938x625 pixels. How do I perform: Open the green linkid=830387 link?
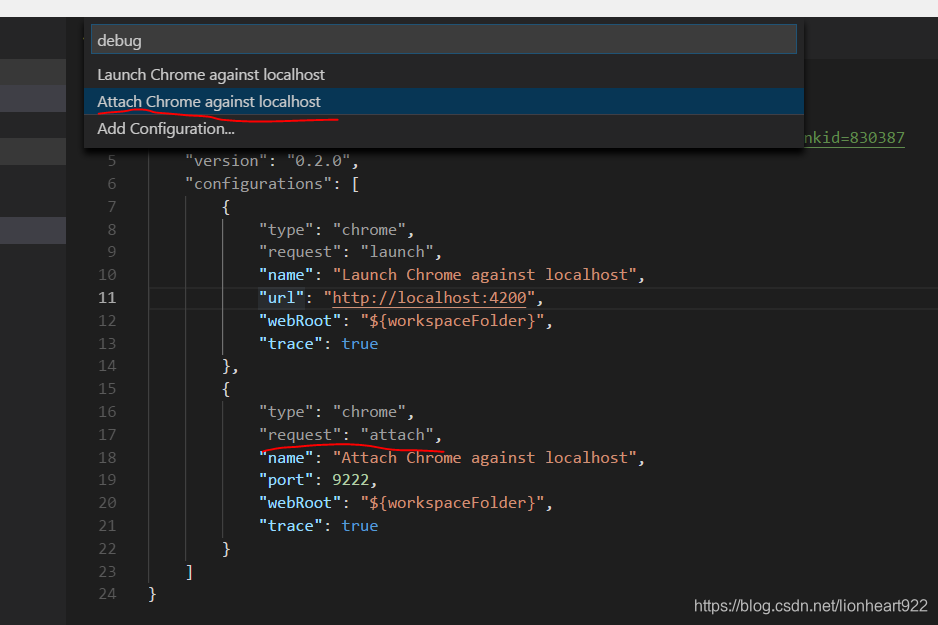point(854,138)
